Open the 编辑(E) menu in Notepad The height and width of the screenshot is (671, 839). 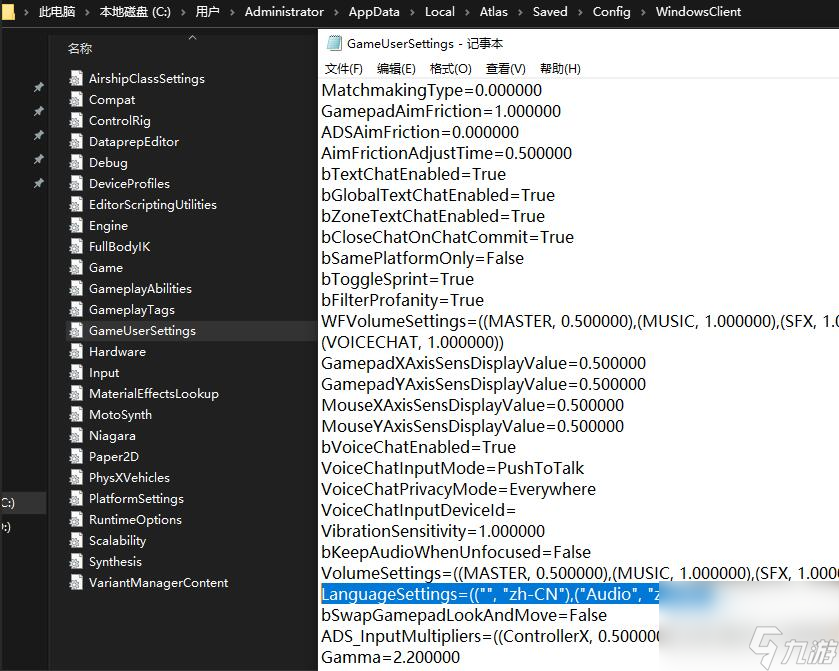[396, 69]
